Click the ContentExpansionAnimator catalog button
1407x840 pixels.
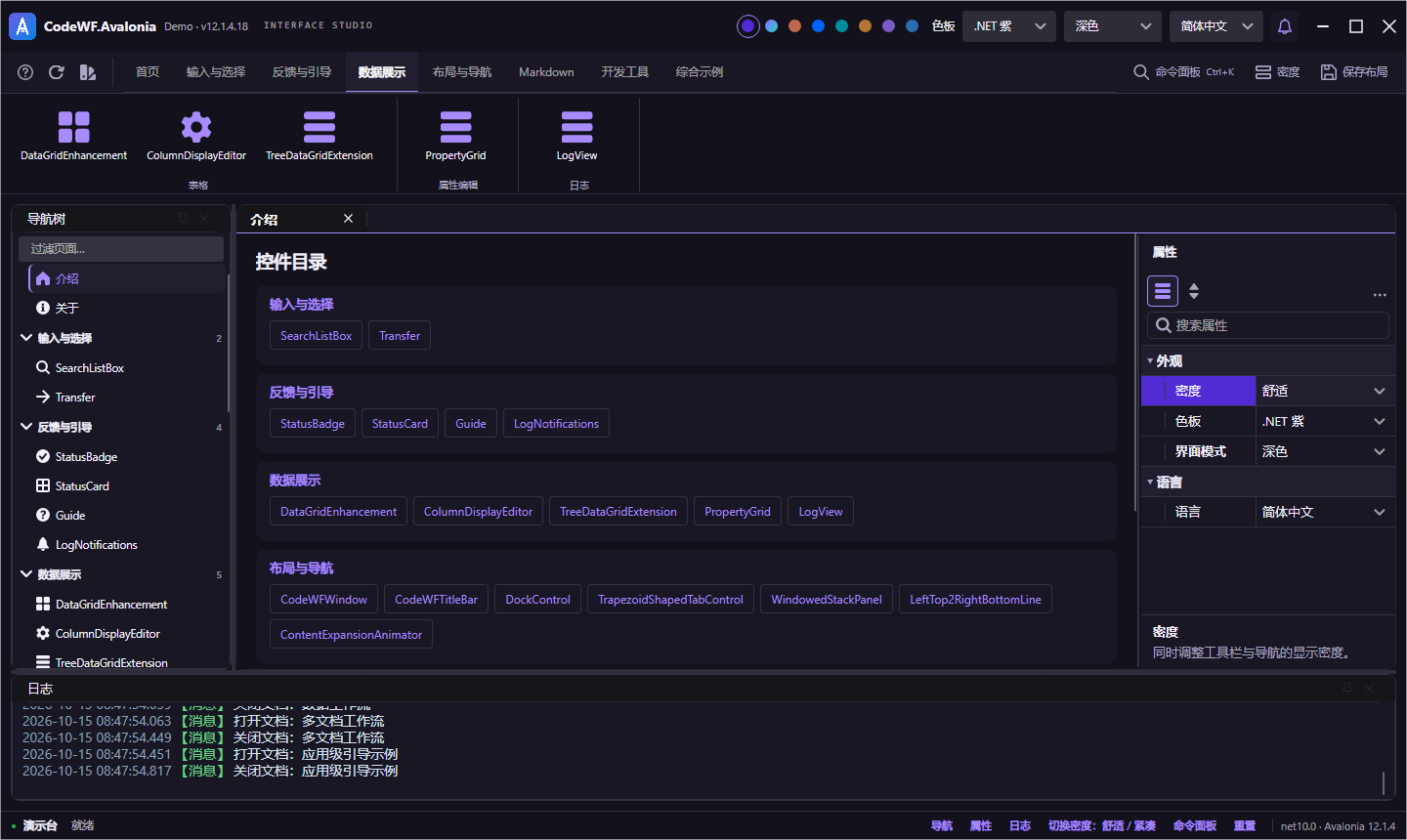tap(351, 635)
